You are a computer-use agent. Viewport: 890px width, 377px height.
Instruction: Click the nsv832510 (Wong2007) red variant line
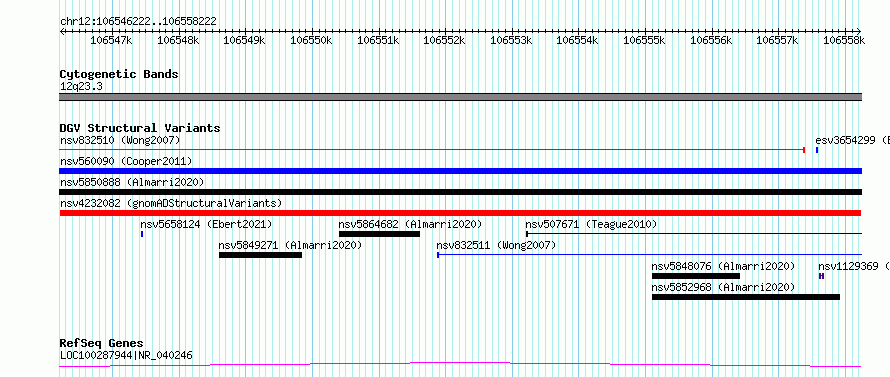click(432, 150)
